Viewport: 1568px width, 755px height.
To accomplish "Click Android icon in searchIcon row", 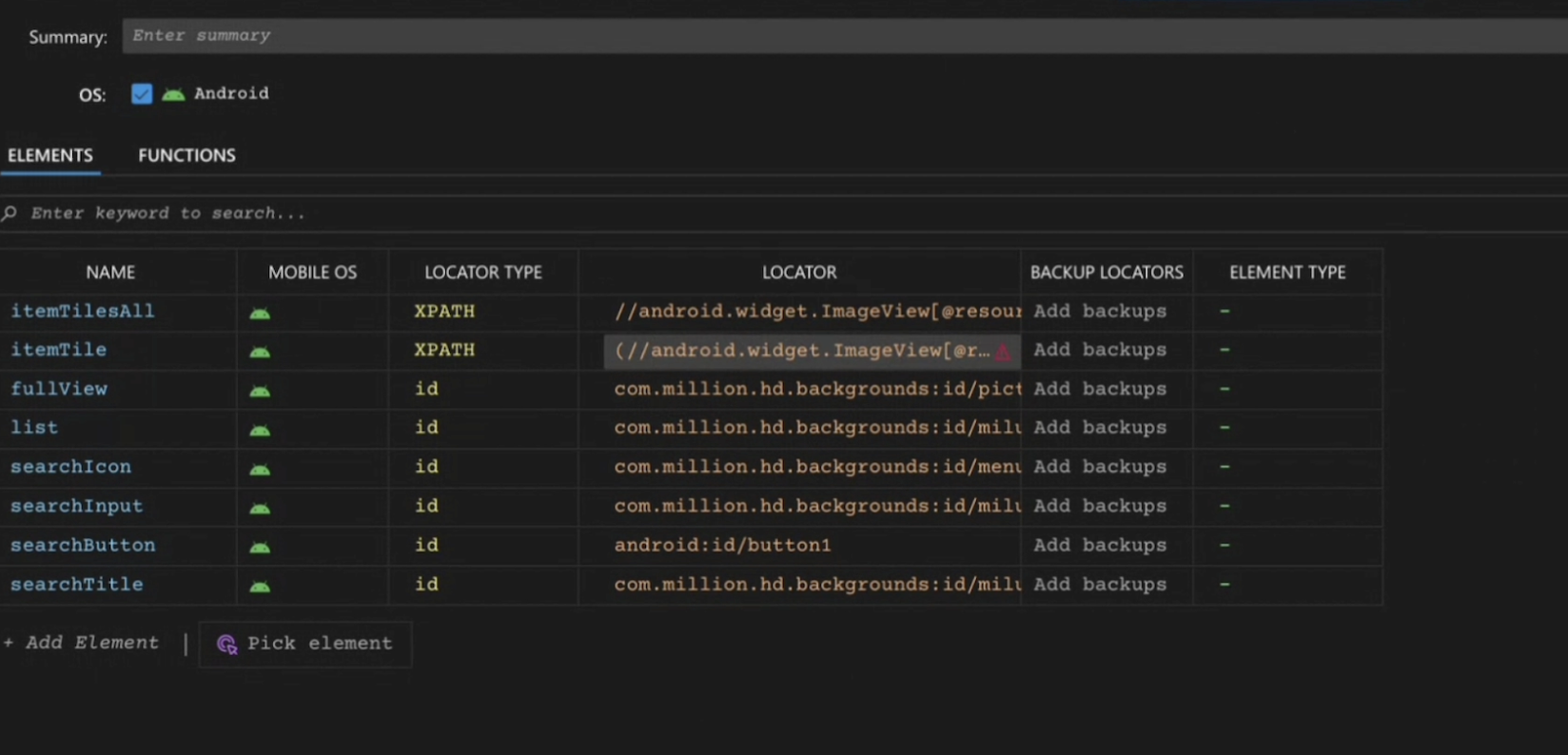I will tap(260, 469).
